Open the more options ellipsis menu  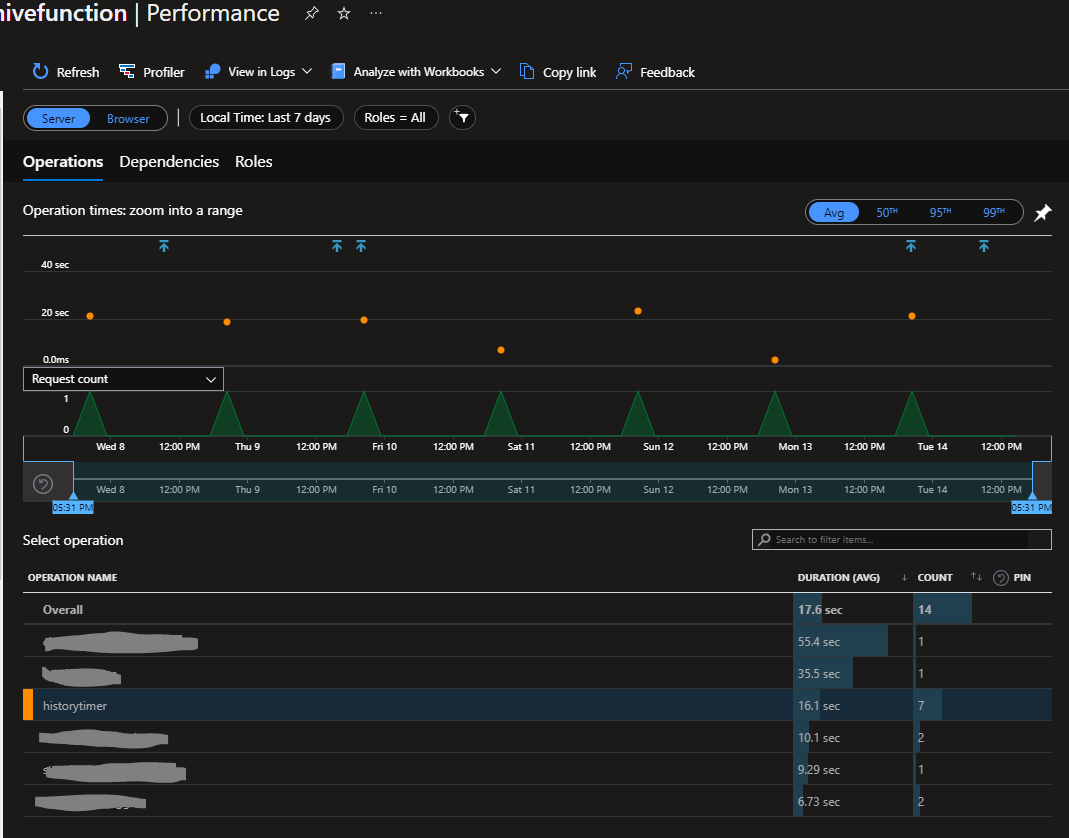point(376,13)
